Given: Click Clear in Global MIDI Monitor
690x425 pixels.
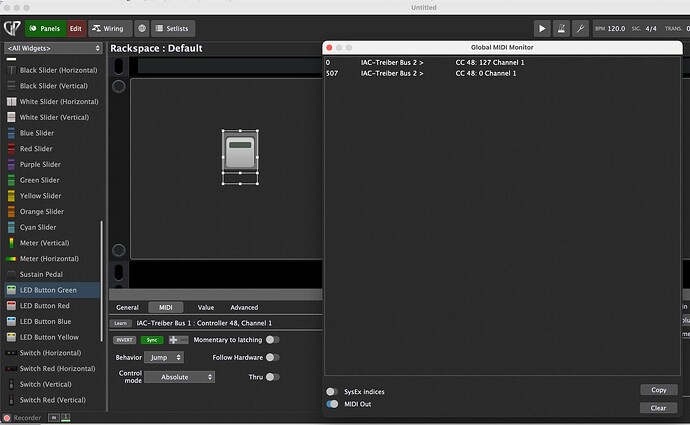Looking at the screenshot, I should click(659, 408).
